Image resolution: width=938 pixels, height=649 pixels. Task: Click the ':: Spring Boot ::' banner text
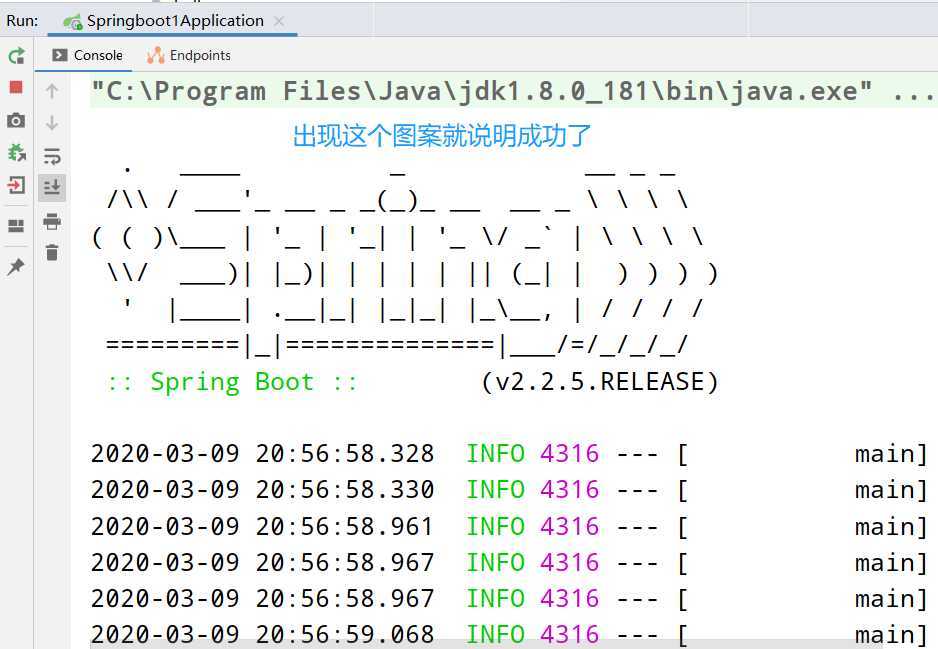pyautogui.click(x=232, y=382)
